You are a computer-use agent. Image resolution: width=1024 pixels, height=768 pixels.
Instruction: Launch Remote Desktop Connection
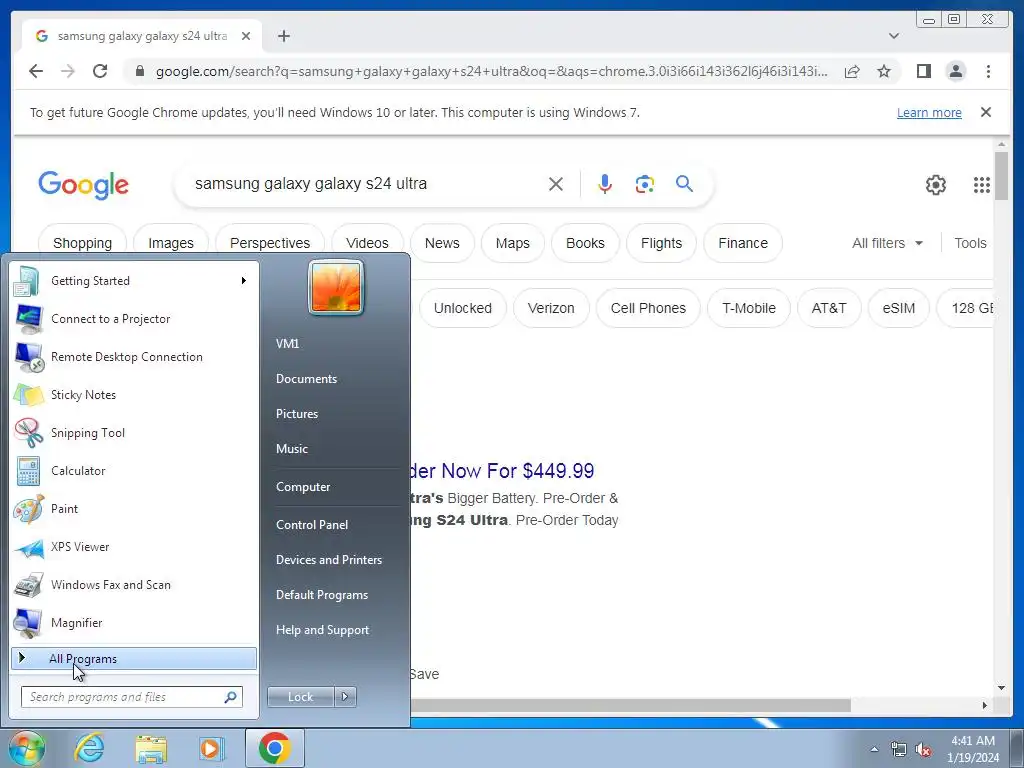click(135, 357)
